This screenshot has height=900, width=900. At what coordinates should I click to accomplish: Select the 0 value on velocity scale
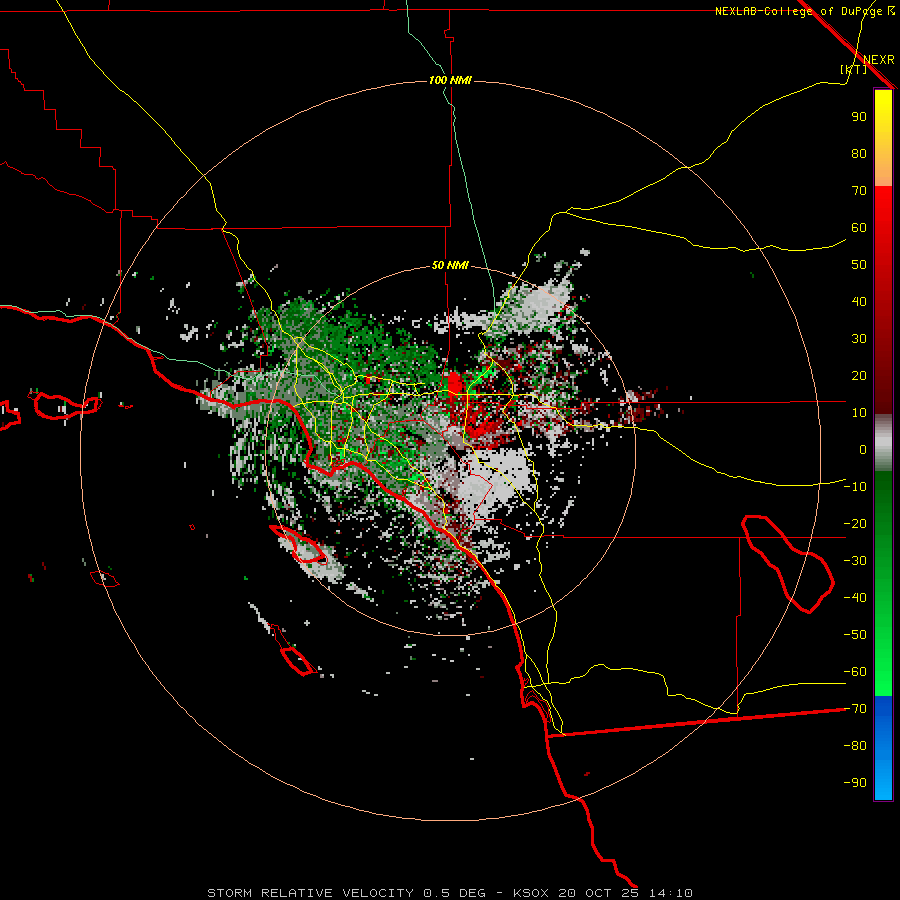(863, 449)
